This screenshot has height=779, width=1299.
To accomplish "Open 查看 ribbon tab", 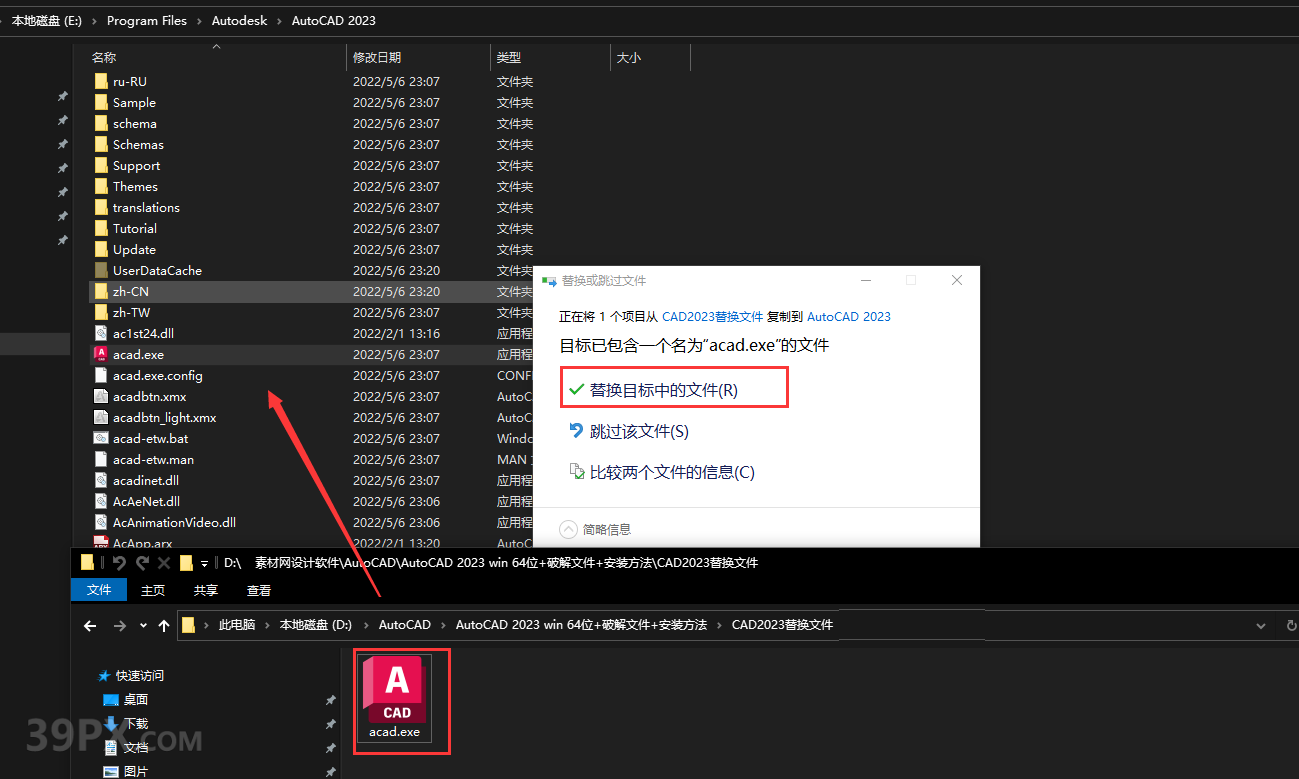I will (x=259, y=590).
